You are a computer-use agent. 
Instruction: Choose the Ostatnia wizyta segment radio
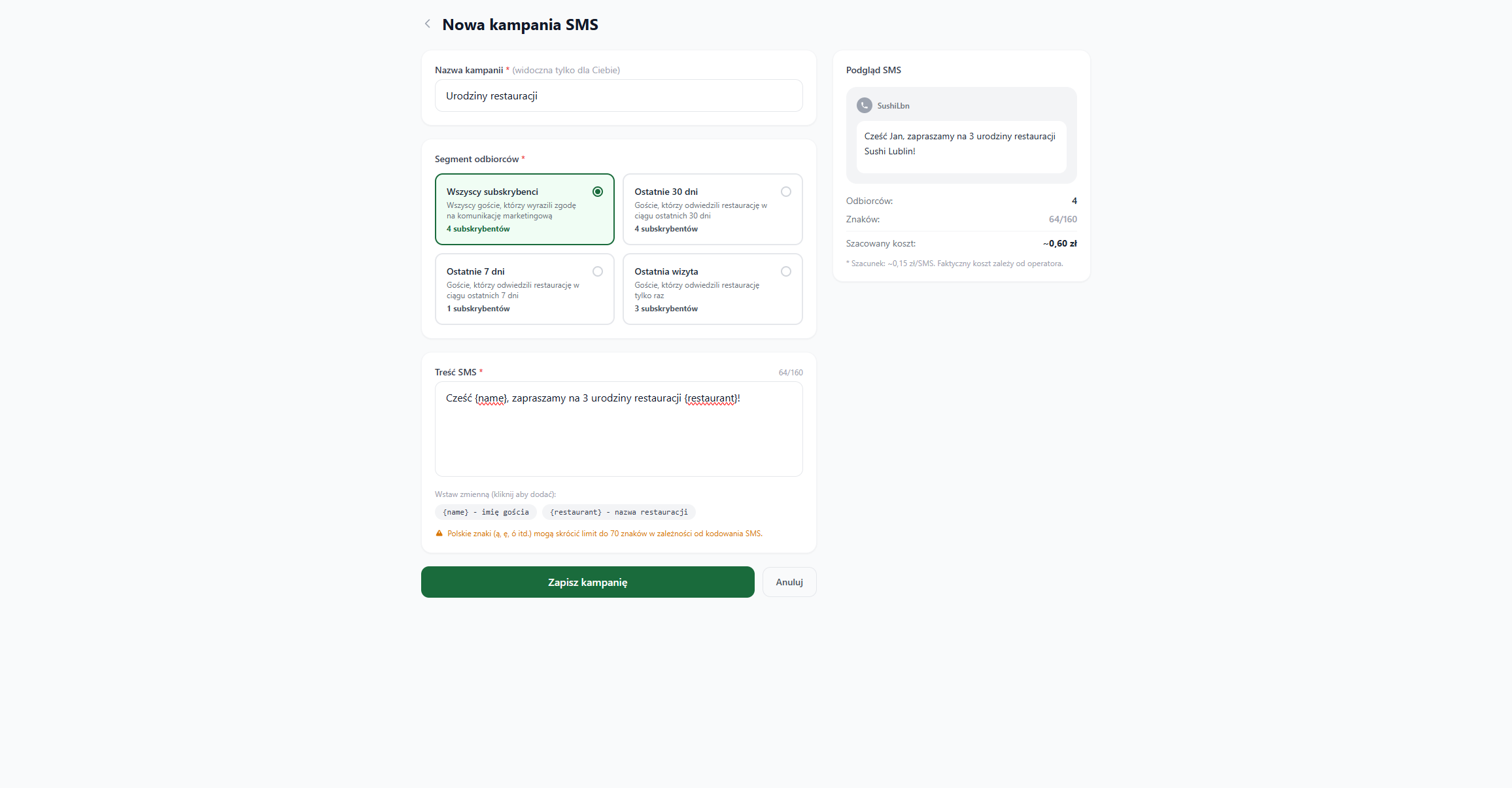(x=786, y=271)
